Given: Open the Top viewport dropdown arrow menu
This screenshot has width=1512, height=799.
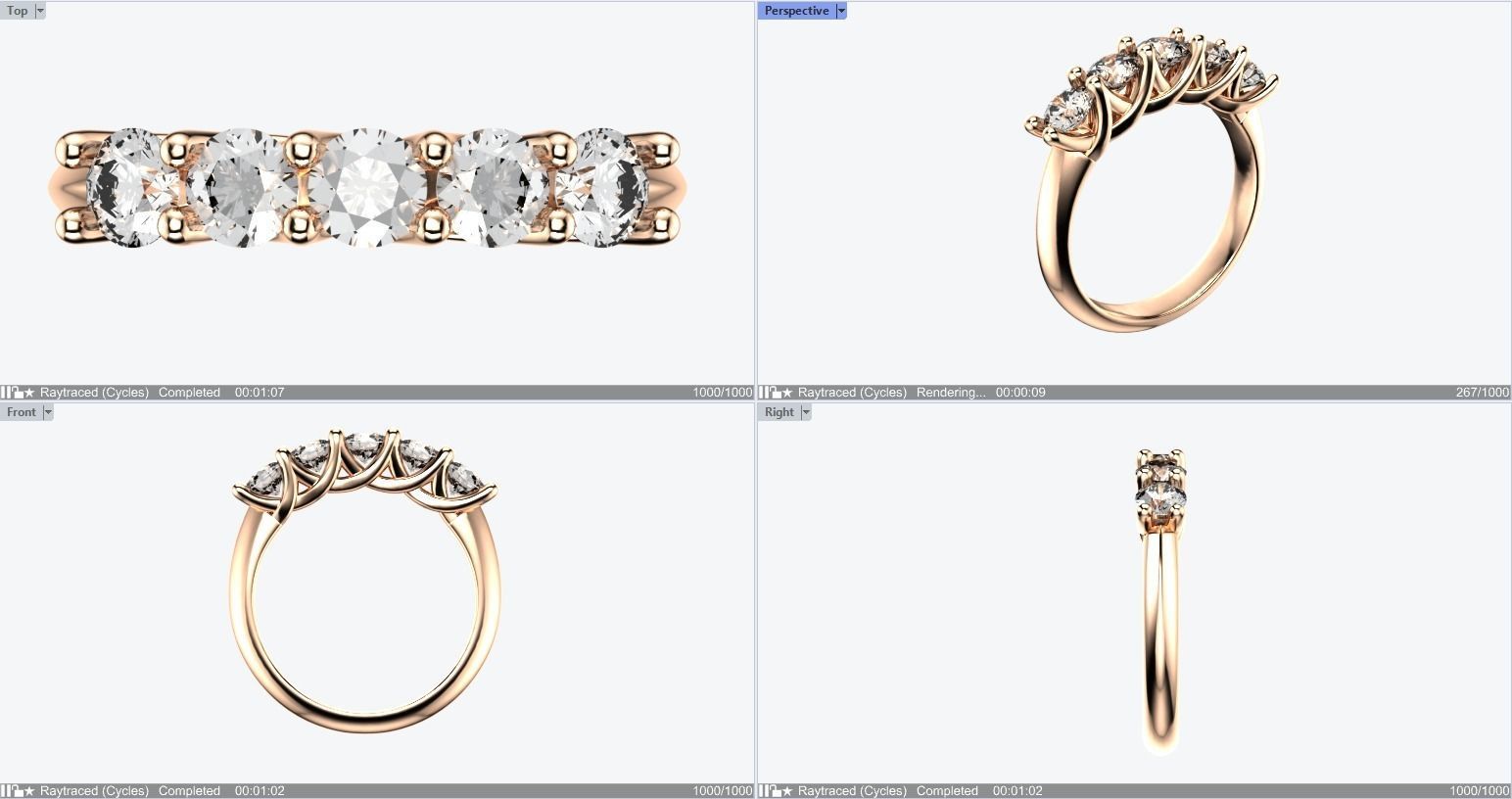Looking at the screenshot, I should point(40,11).
